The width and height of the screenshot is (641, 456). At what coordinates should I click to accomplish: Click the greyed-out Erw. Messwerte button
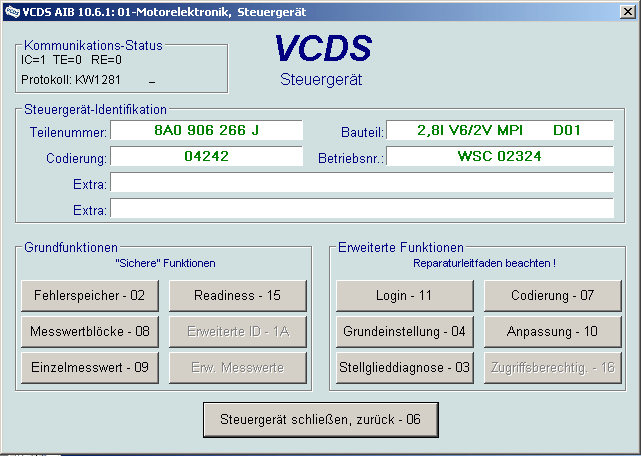[238, 368]
